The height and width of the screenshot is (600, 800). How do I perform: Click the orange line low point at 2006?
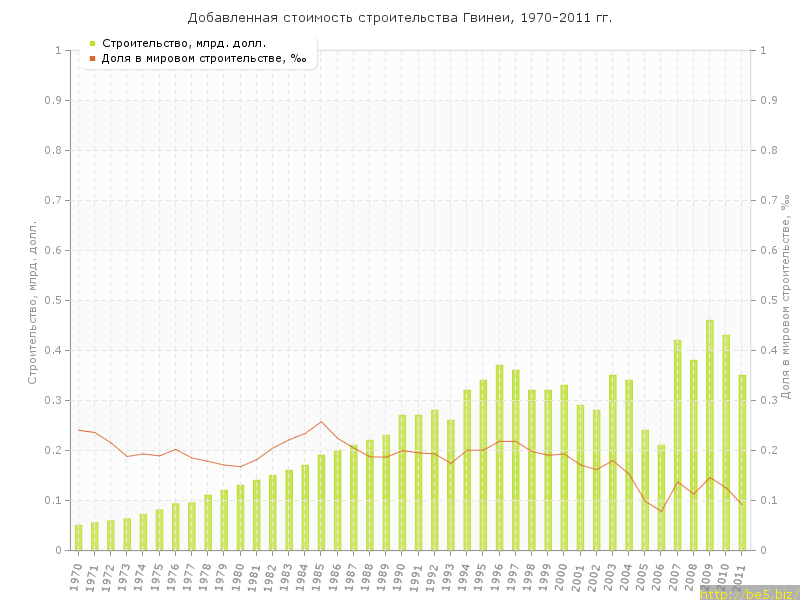click(661, 511)
